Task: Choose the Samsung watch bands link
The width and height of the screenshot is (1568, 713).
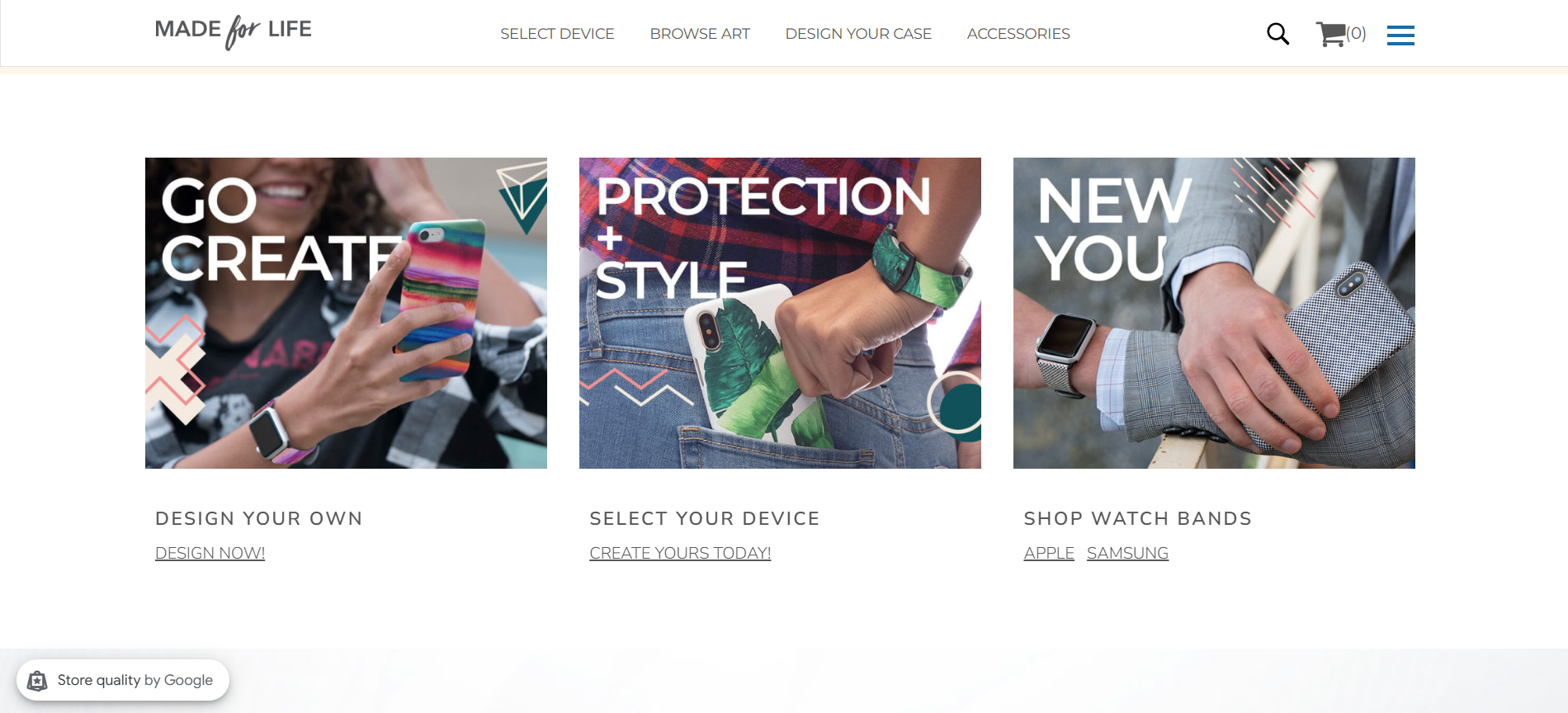Action: pyautogui.click(x=1127, y=553)
